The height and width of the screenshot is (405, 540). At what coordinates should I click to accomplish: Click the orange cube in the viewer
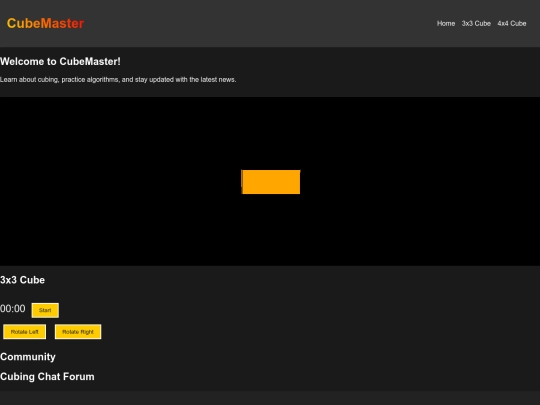point(271,182)
